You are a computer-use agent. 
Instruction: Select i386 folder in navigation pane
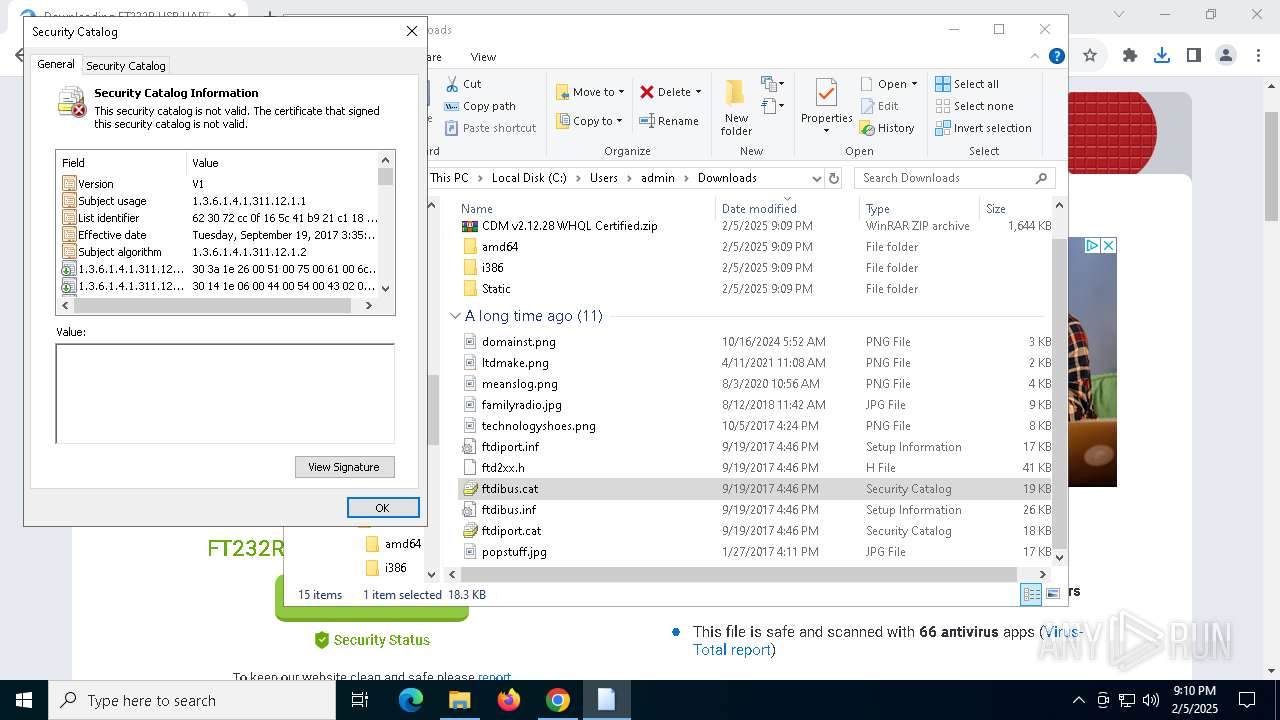(x=396, y=568)
